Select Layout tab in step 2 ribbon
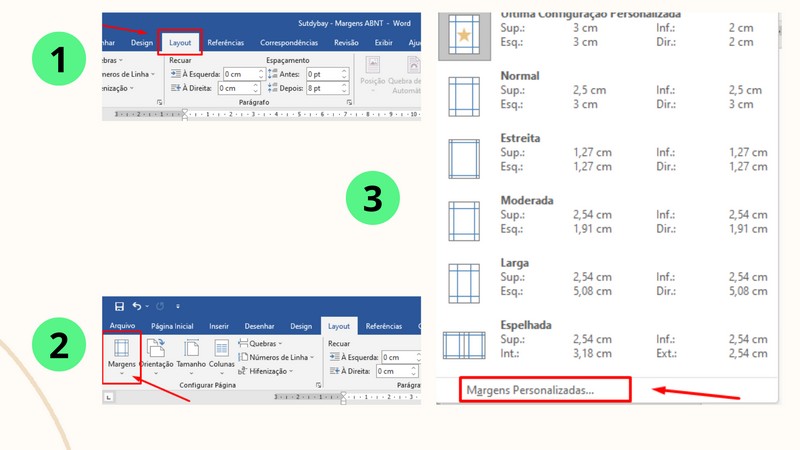This screenshot has width=800, height=450. pos(339,326)
